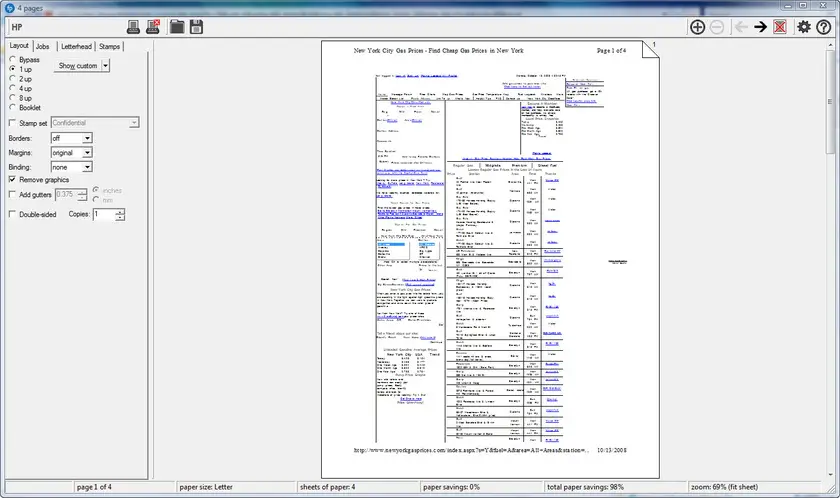The width and height of the screenshot is (840, 498).
Task: Click the grayed previous page left arrow
Action: pos(741,27)
